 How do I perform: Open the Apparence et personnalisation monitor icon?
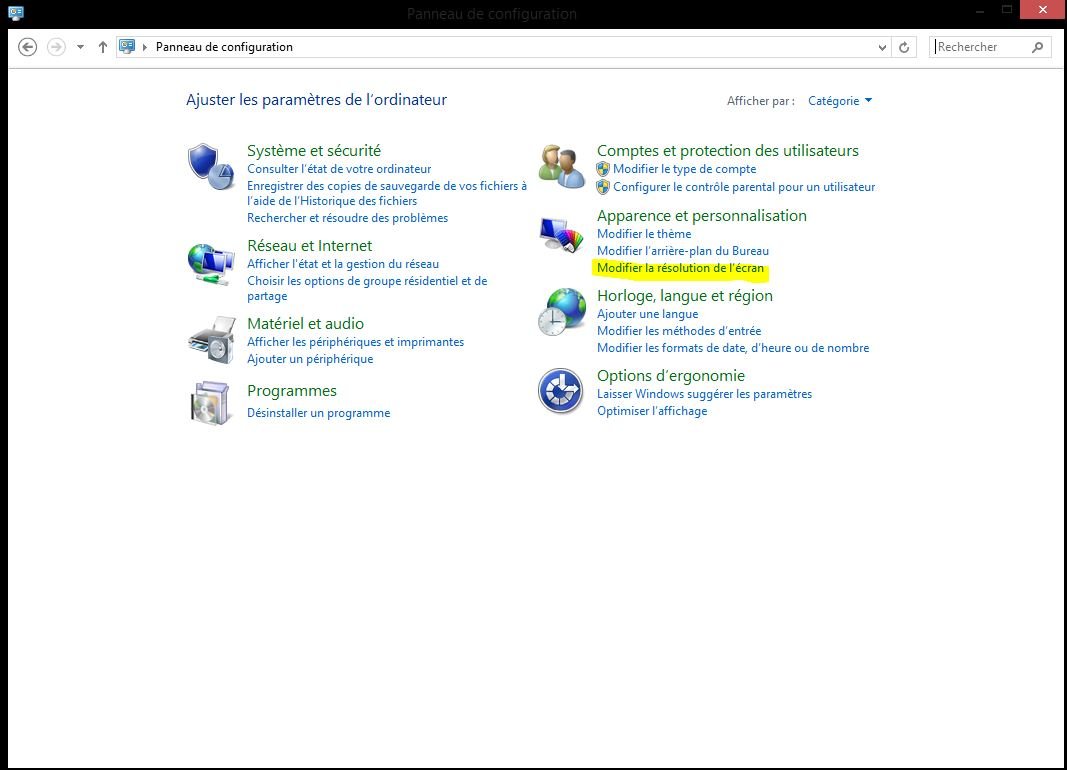[x=561, y=235]
